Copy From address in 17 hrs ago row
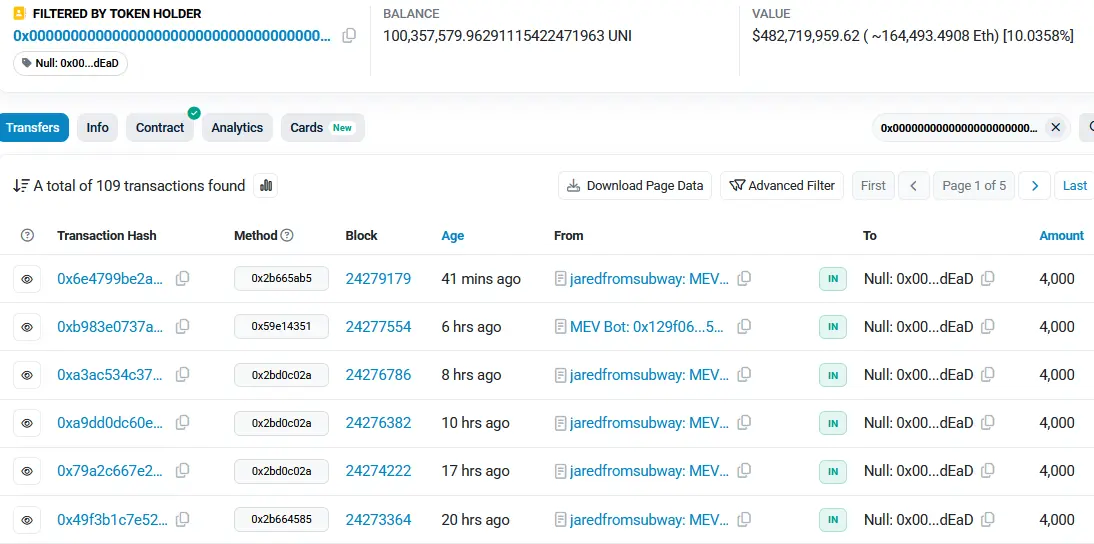1094x544 pixels. tap(744, 471)
